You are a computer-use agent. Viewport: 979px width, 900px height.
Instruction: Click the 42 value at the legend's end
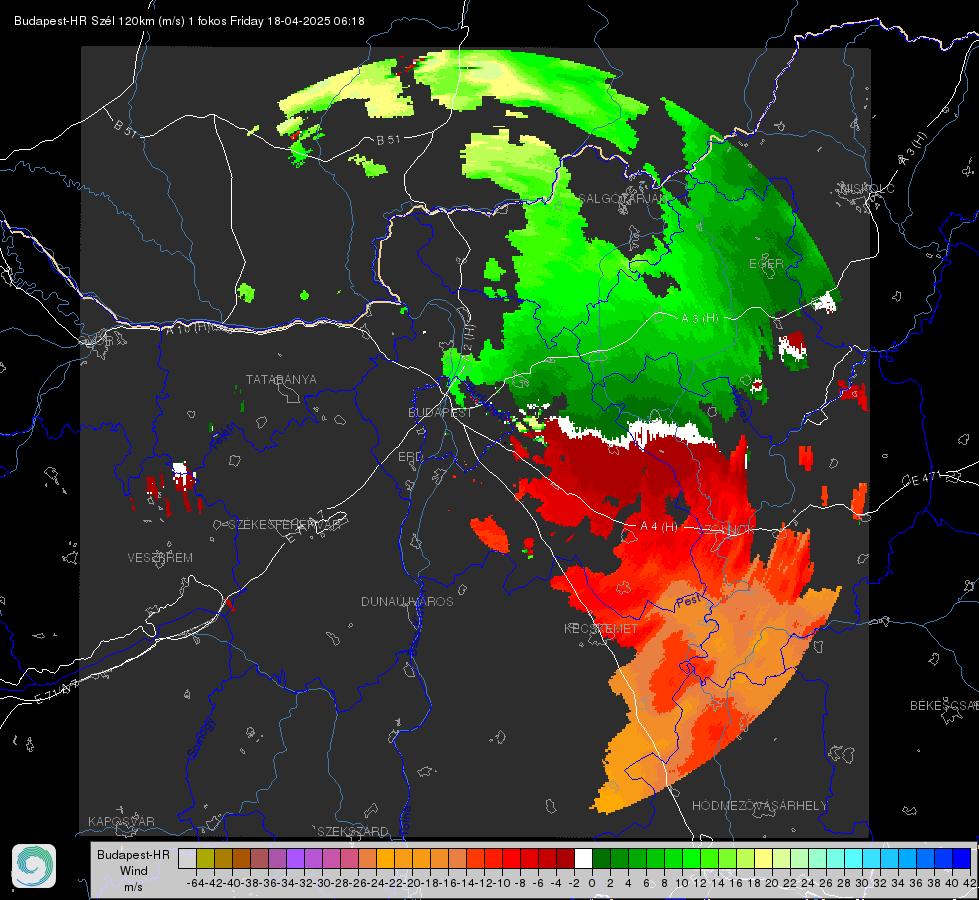click(970, 883)
